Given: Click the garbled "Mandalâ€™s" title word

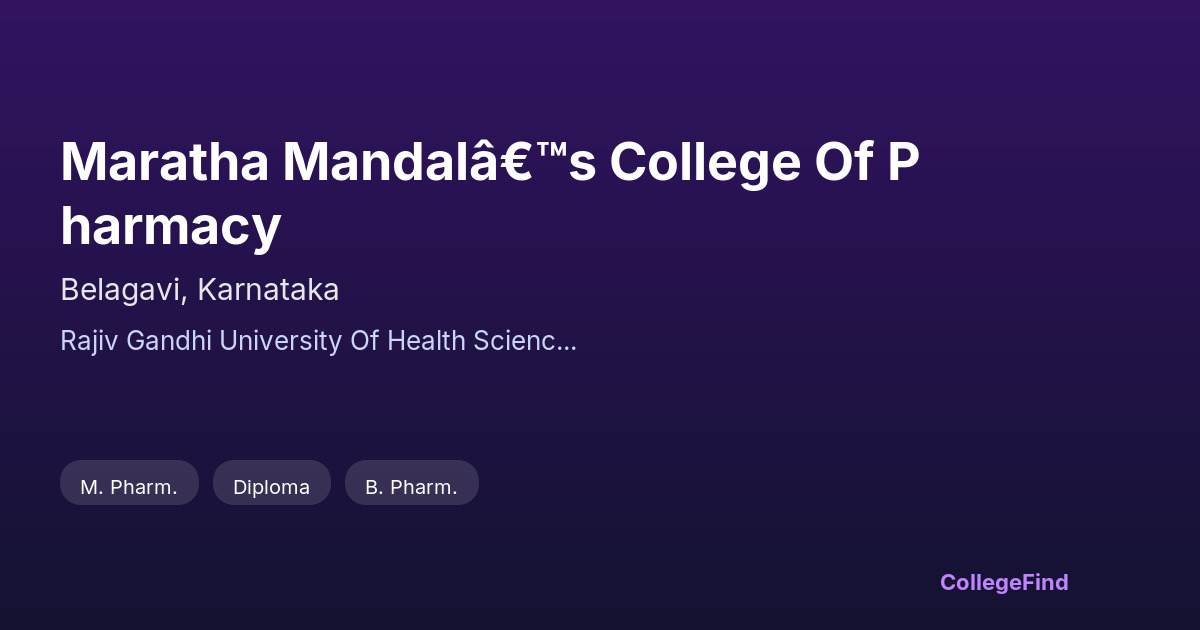Looking at the screenshot, I should click(x=438, y=162).
